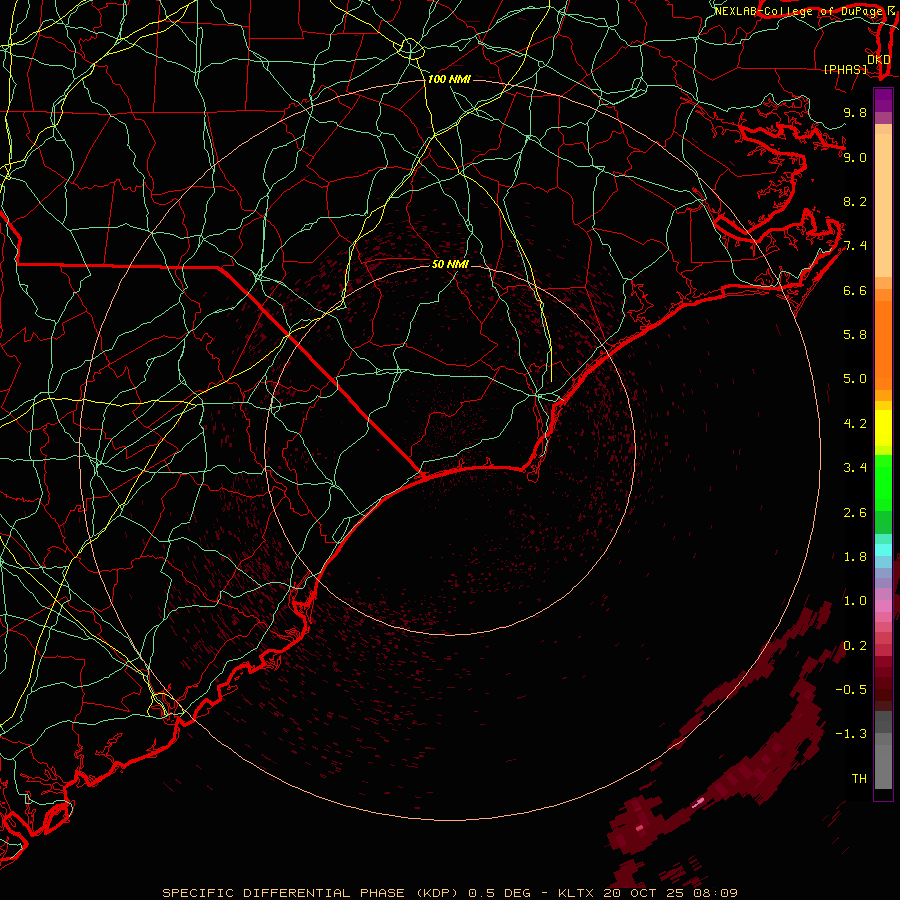
Task: Click the TH threshold label
Action: (x=859, y=779)
